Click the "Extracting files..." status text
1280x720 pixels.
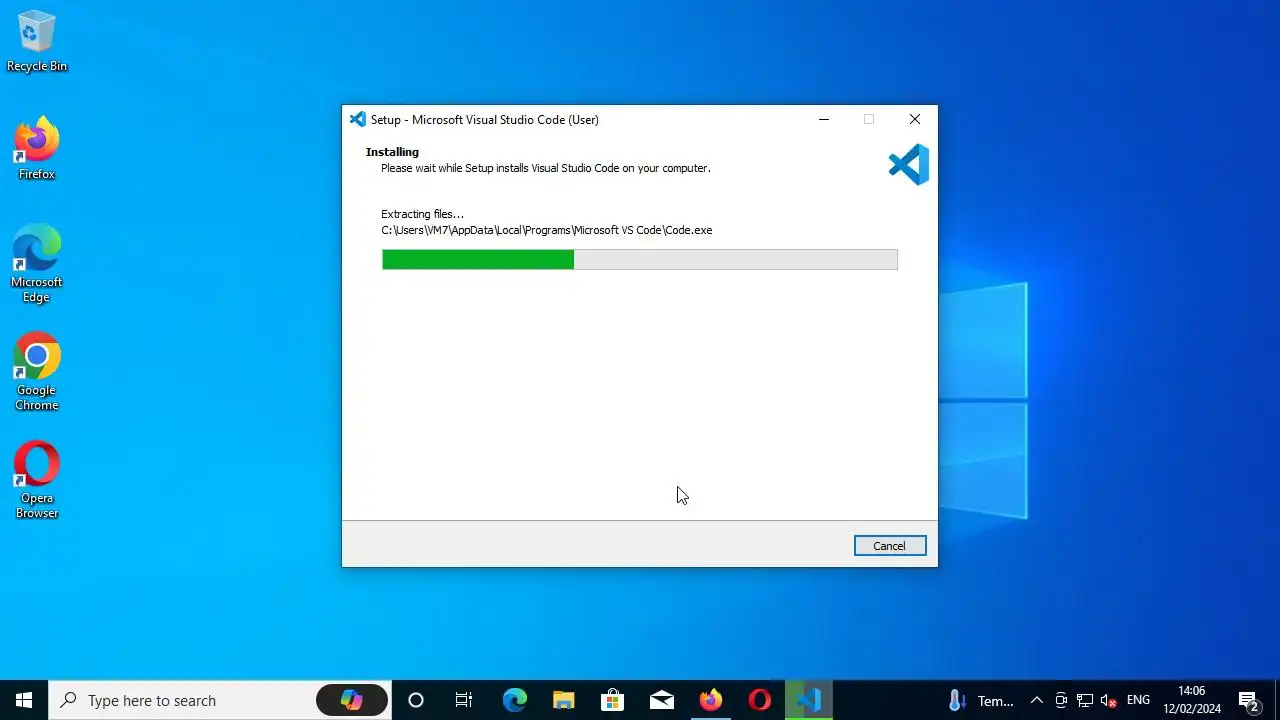coord(422,214)
